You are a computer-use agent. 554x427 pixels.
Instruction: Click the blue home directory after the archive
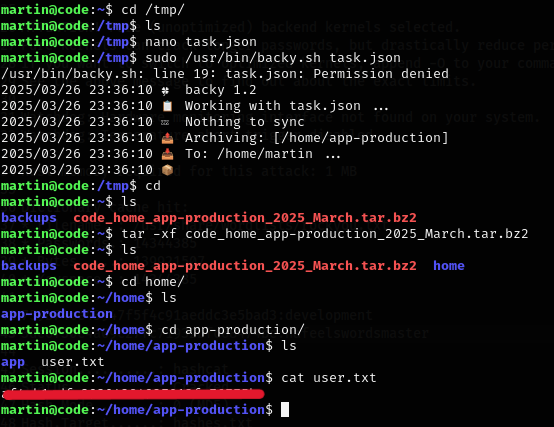point(449,266)
